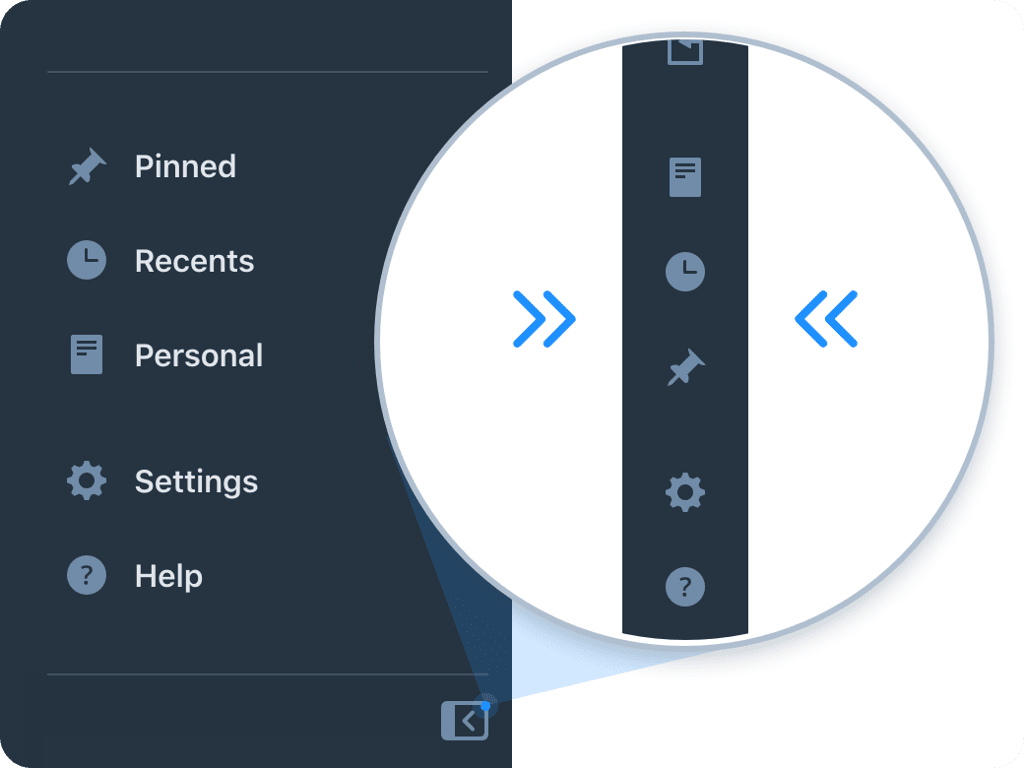Click the blue dot on toggle button
Viewport: 1024px width, 768px height.
tap(485, 706)
